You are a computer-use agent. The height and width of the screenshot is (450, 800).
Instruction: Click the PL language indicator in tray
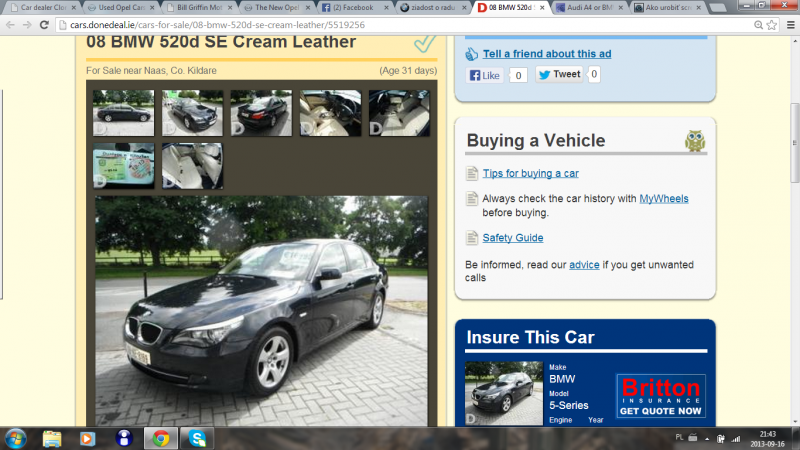pyautogui.click(x=679, y=437)
